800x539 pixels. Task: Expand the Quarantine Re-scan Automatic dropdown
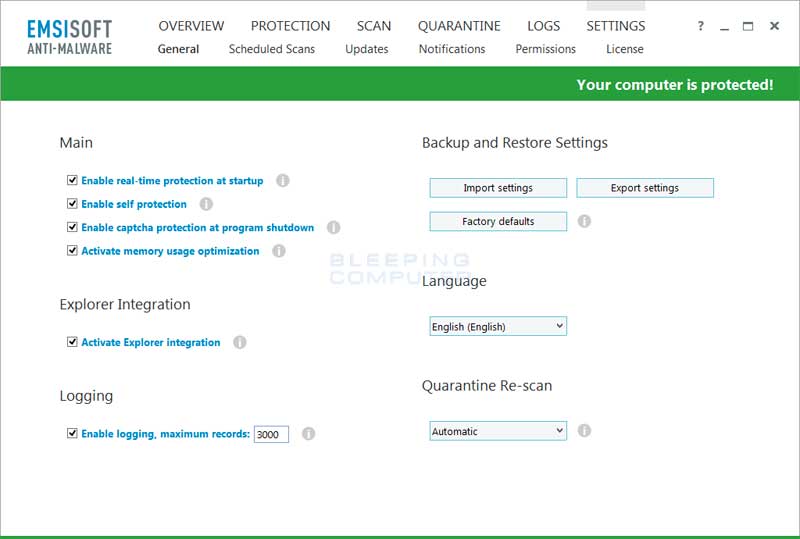pos(498,431)
